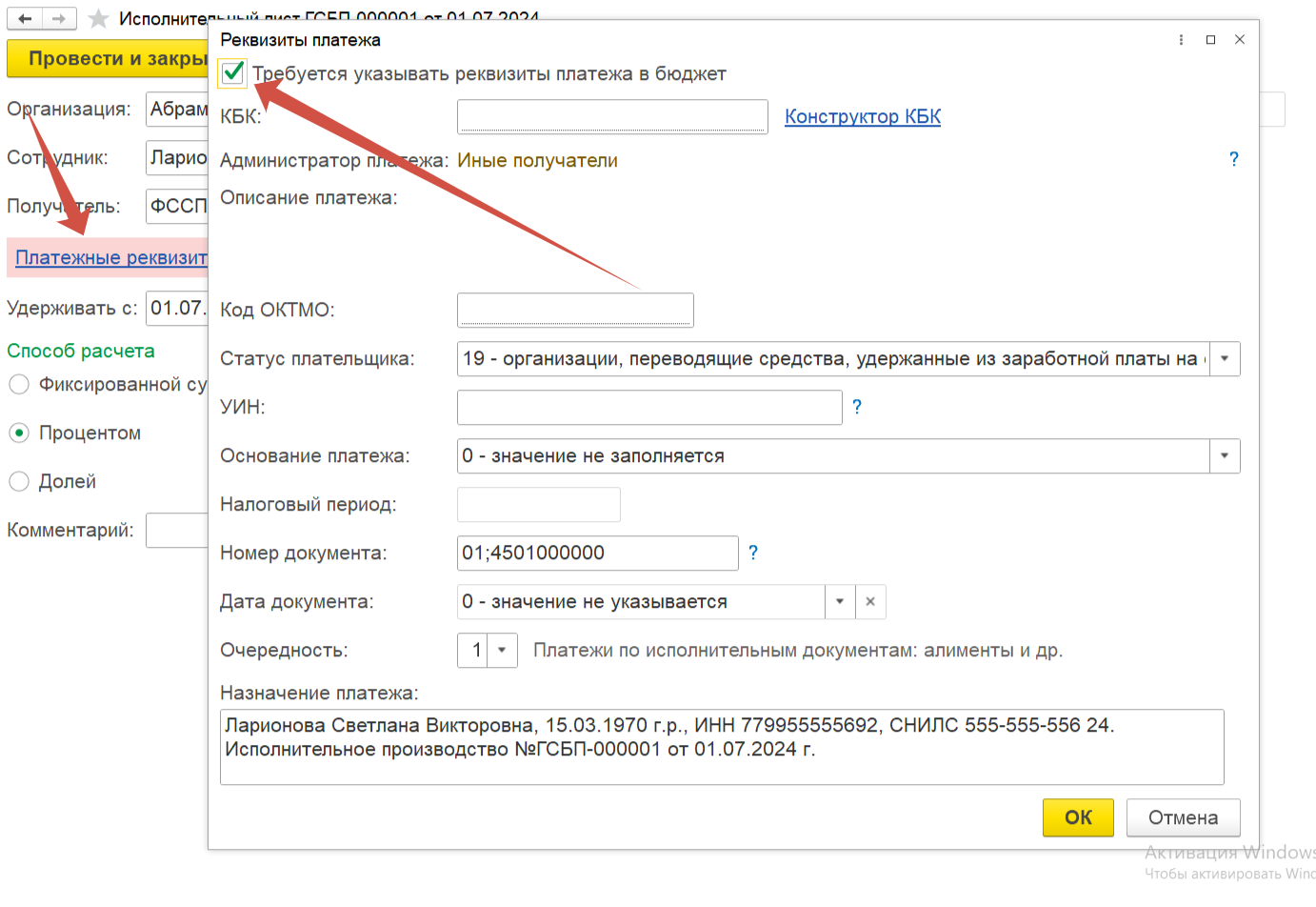This screenshot has width=1316, height=907.
Task: Click help question mark next to УИН field
Action: pos(856,407)
